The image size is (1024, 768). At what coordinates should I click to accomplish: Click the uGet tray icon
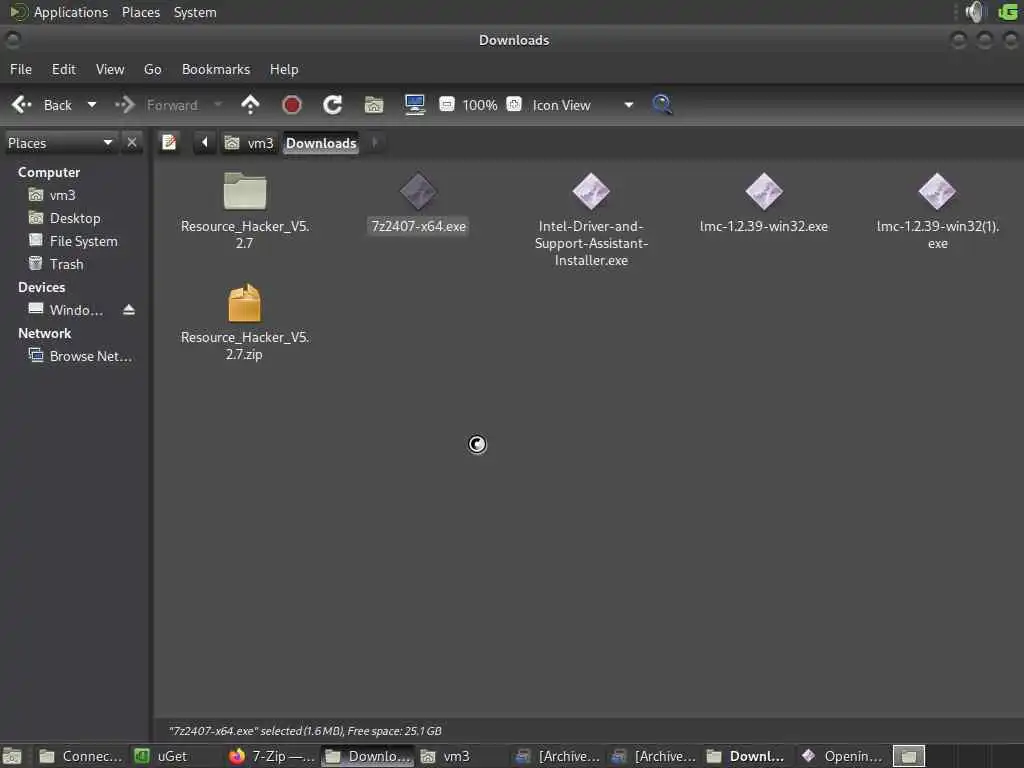point(1008,12)
